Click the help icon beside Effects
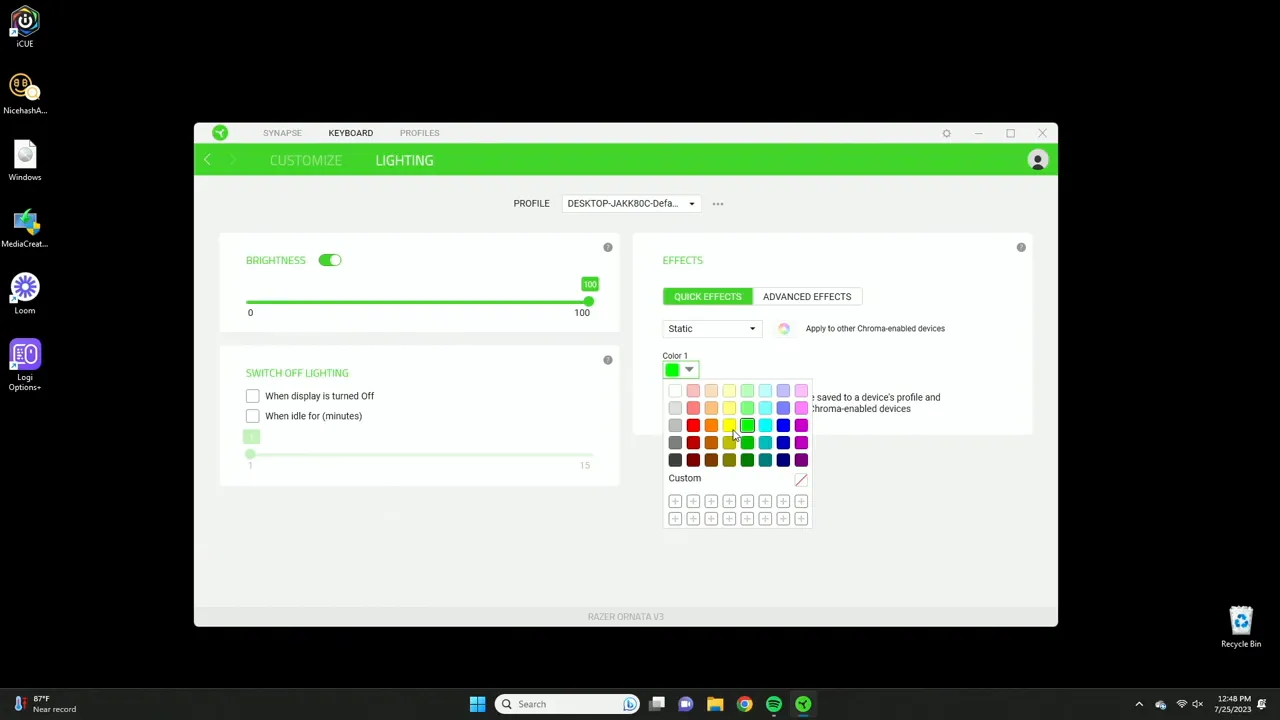This screenshot has width=1280, height=720. pyautogui.click(x=1020, y=247)
